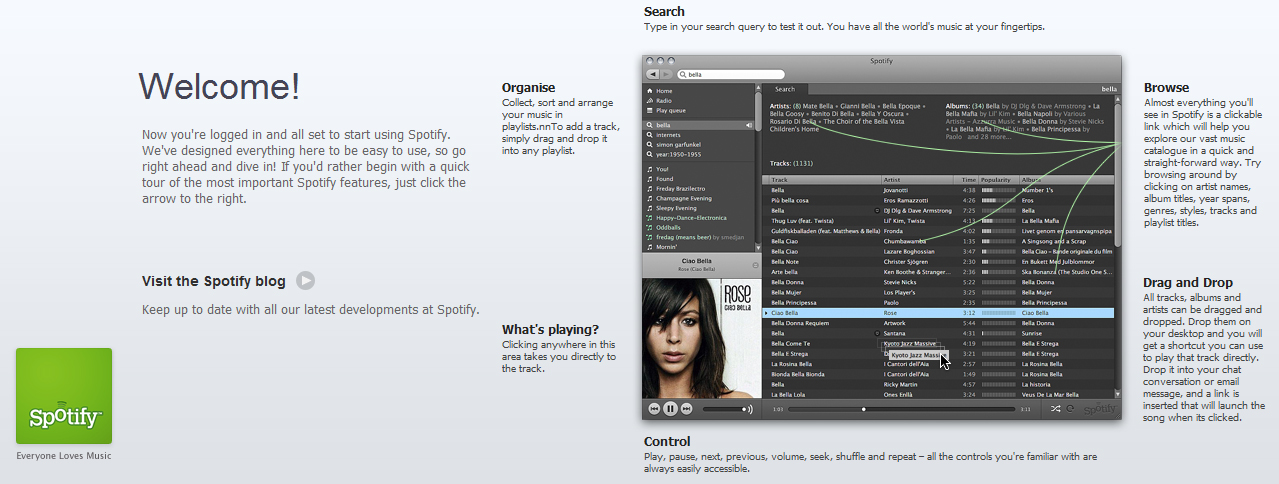
Task: Click the volume slider
Action: coord(722,409)
